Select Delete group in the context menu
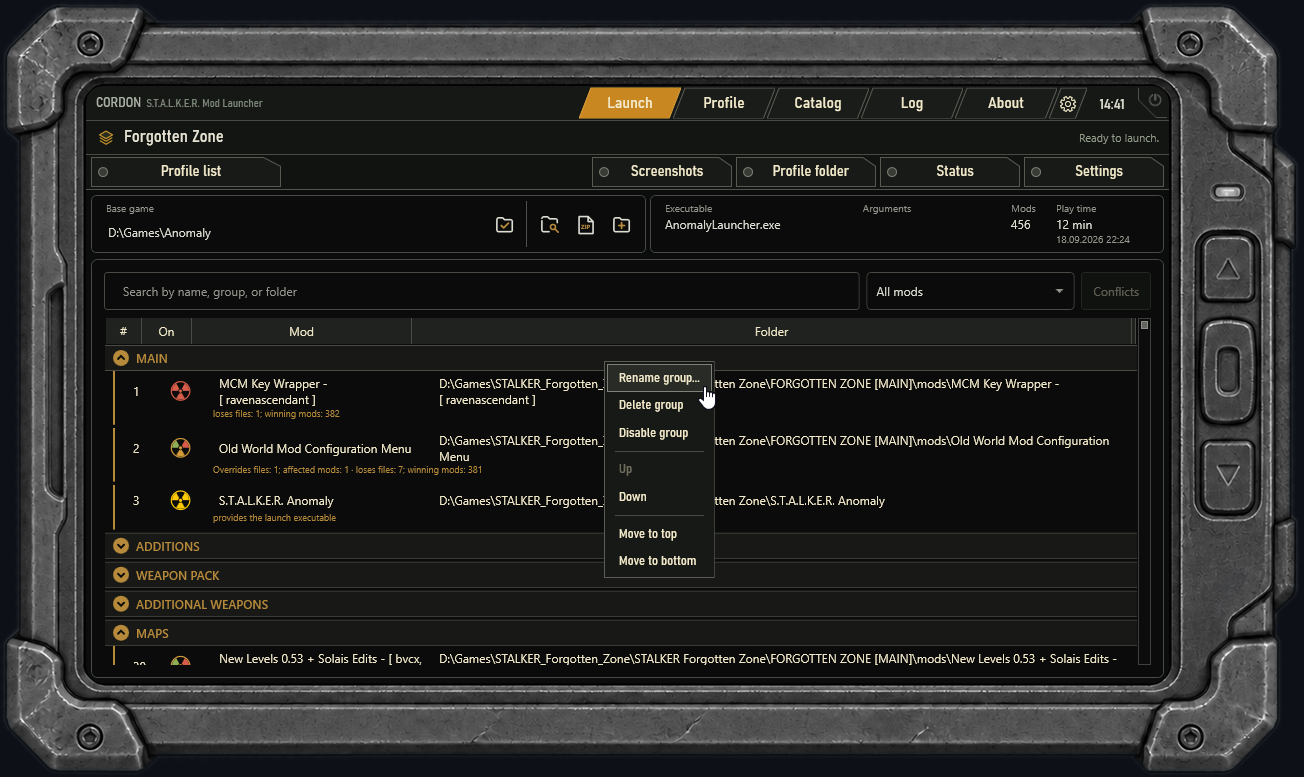 (x=659, y=405)
